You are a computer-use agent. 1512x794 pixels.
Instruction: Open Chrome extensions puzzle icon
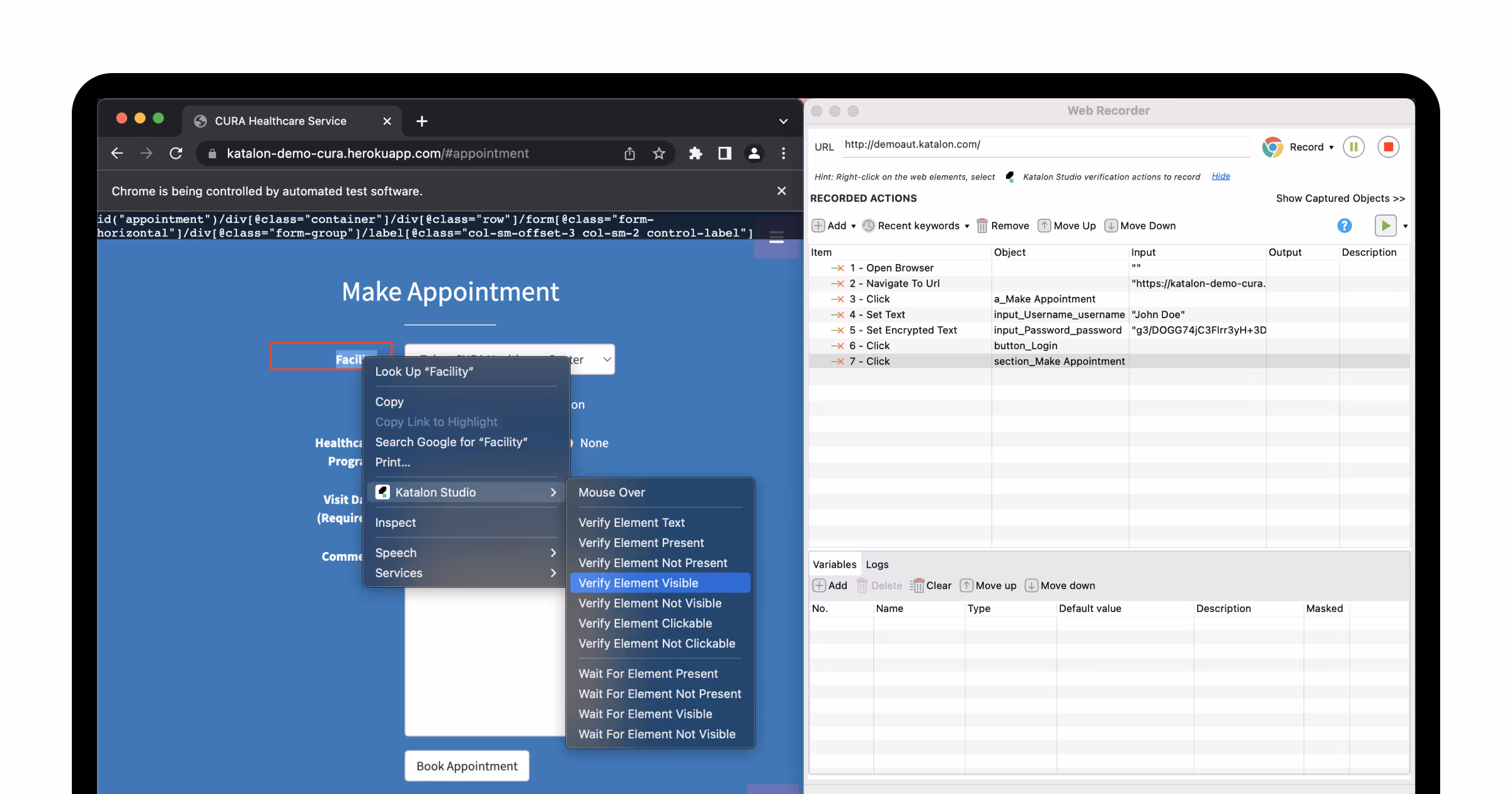click(695, 154)
